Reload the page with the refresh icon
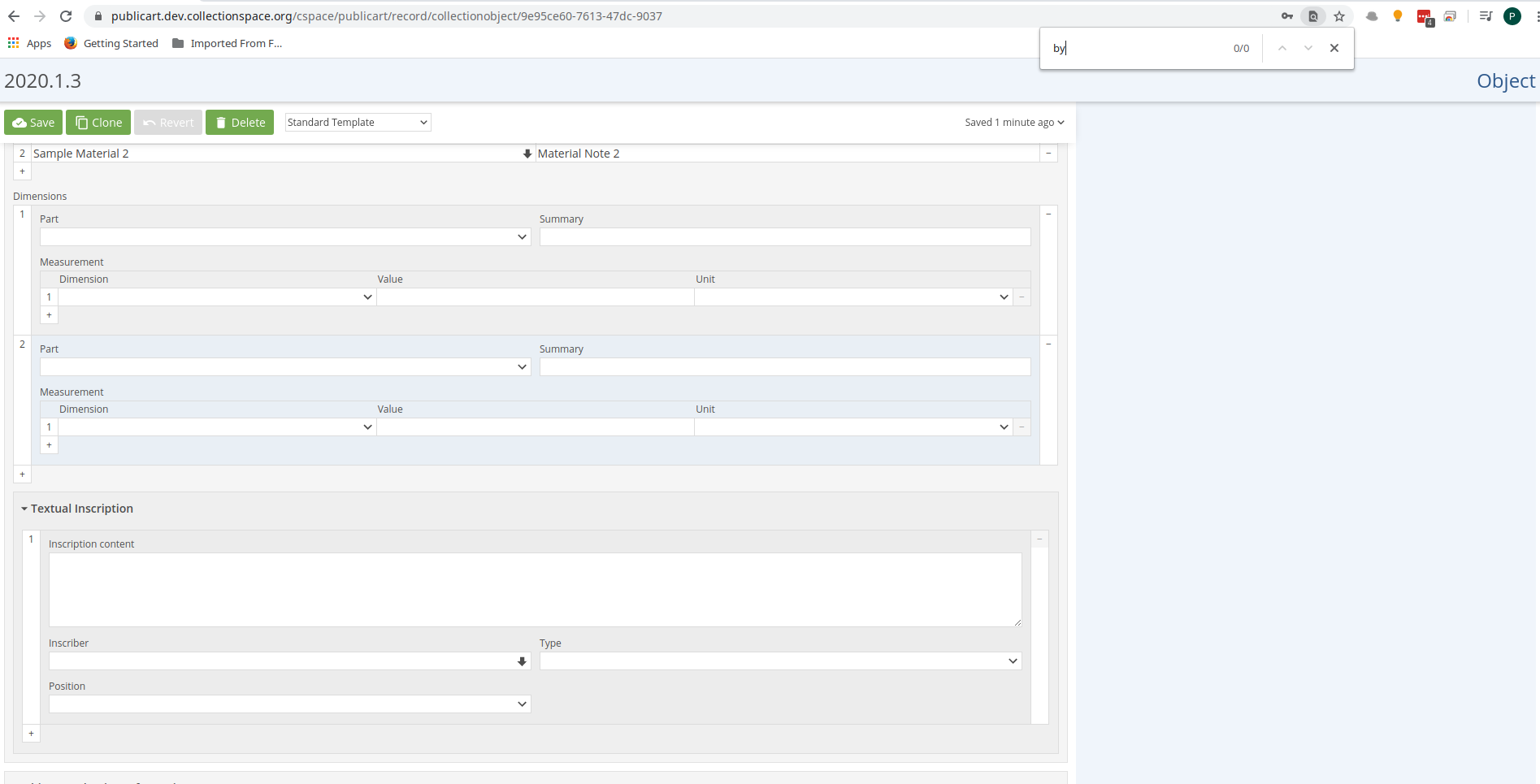Screen dimensions: 1540x784 tap(65, 15)
